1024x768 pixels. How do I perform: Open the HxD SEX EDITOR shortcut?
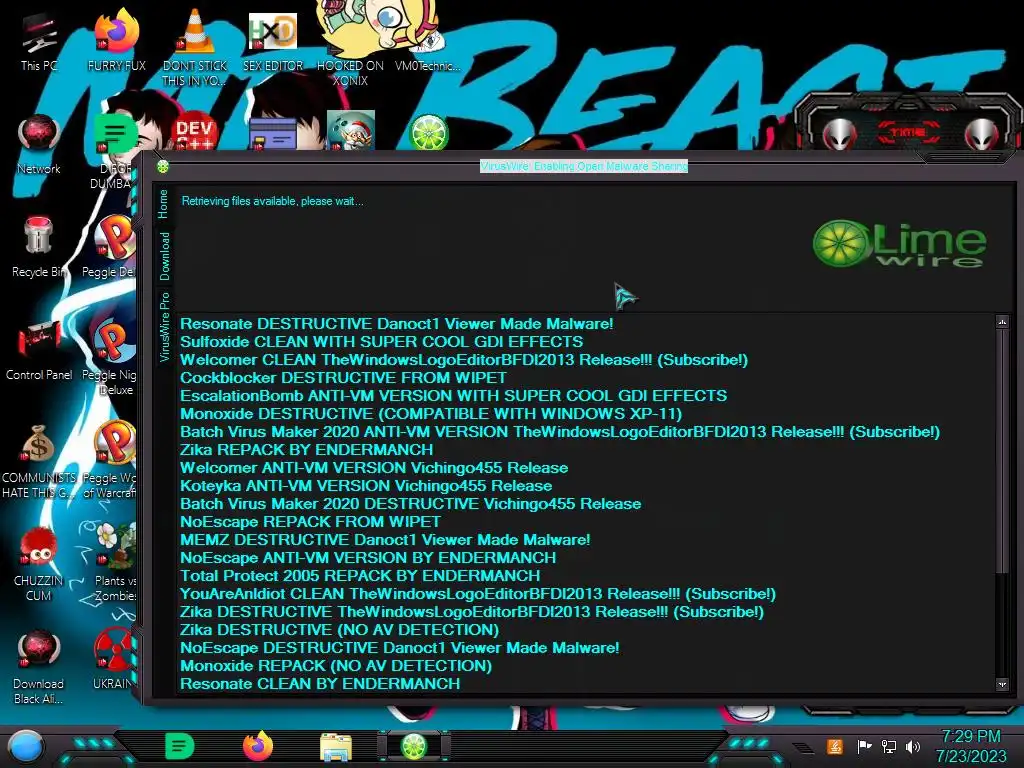272,42
